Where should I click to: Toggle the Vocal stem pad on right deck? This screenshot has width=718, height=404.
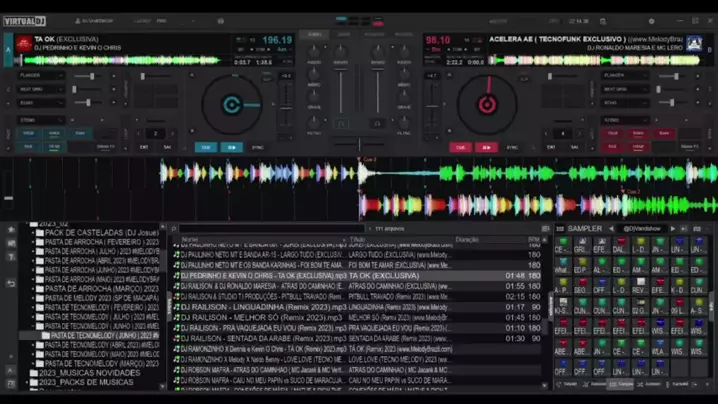pyautogui.click(x=612, y=133)
